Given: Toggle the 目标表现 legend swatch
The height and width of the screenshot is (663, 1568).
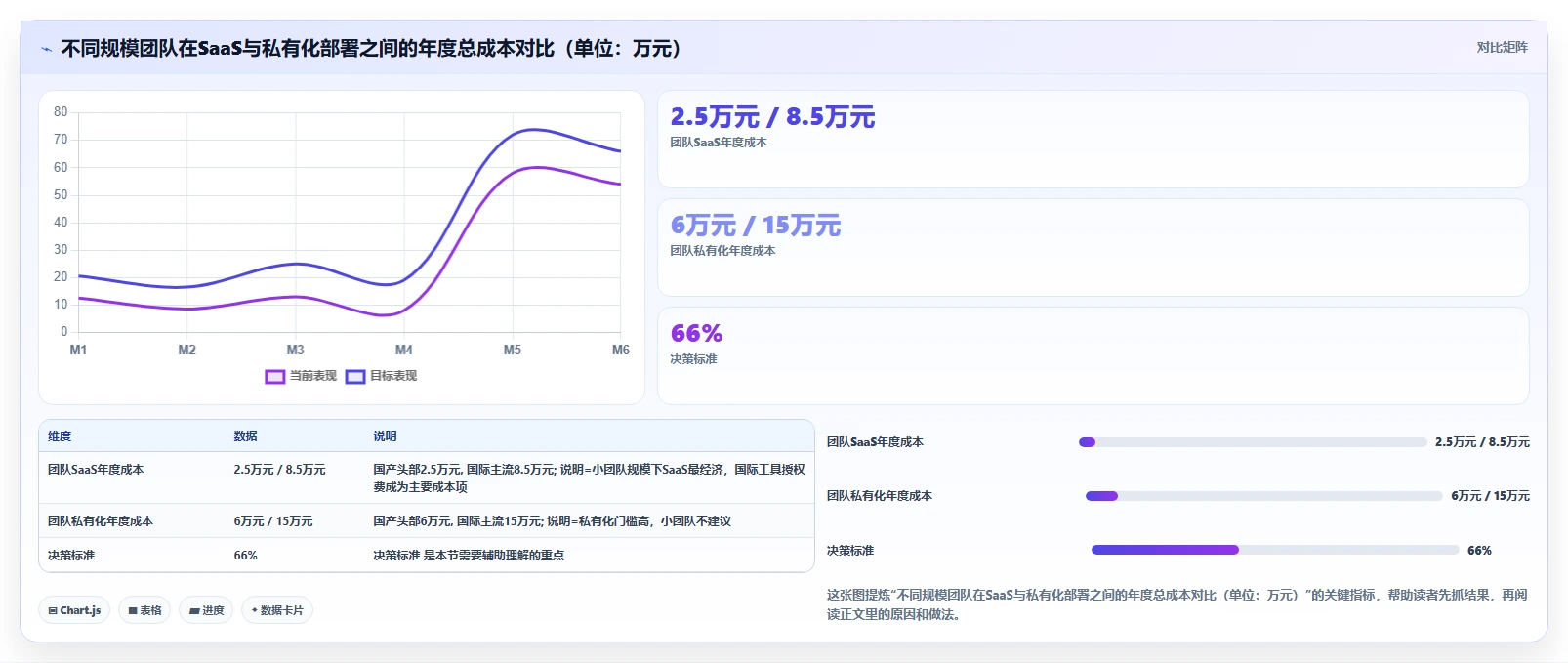Looking at the screenshot, I should tap(355, 376).
